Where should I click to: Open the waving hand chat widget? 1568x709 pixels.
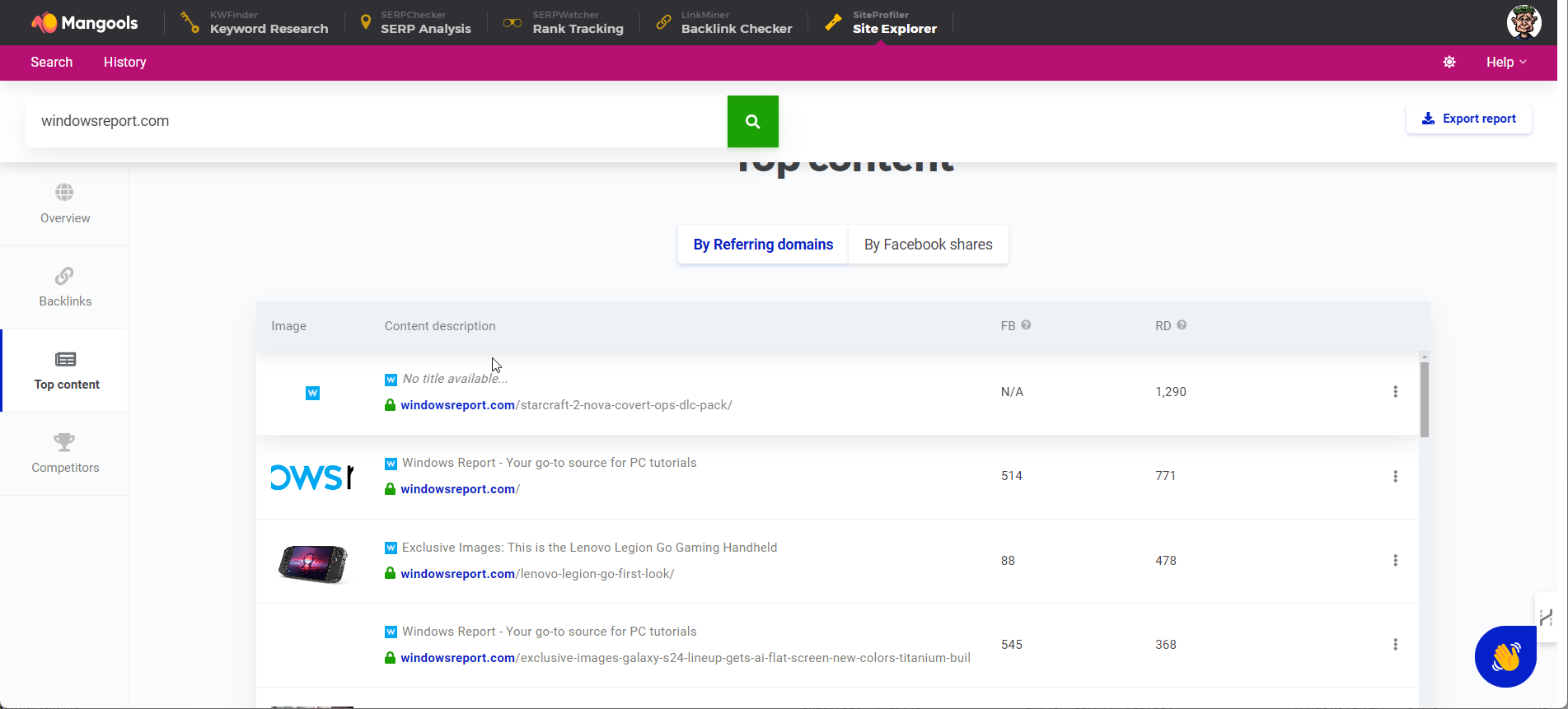[1505, 656]
